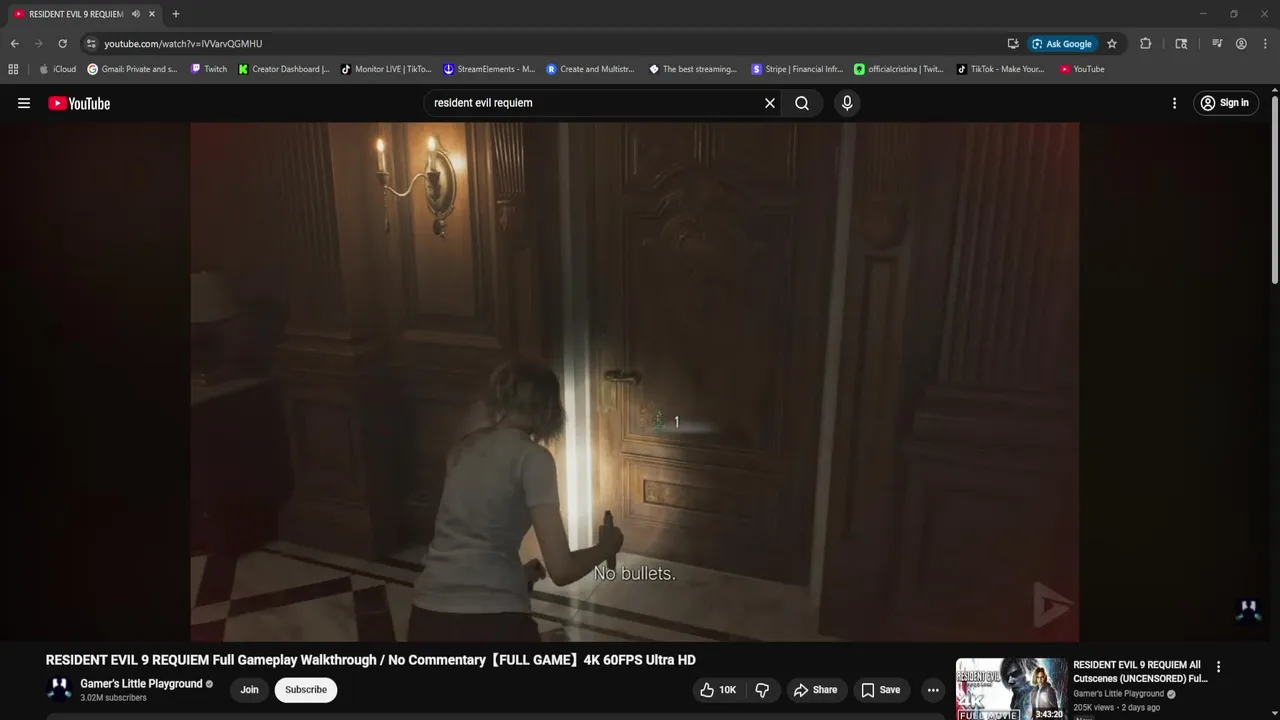Bookmark this page with the star icon
Screen dimensions: 1280x720
pyautogui.click(x=1112, y=44)
